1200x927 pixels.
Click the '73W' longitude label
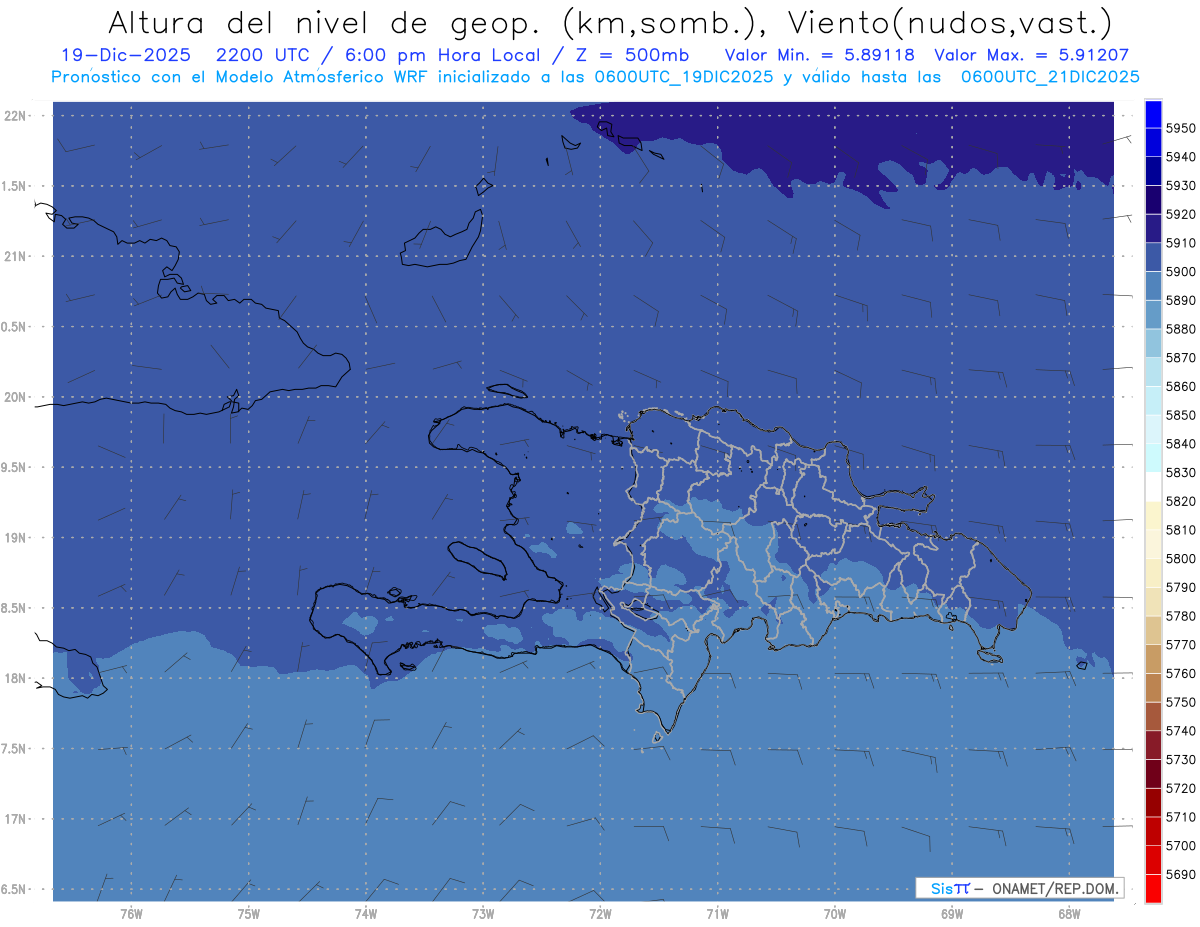pos(483,914)
